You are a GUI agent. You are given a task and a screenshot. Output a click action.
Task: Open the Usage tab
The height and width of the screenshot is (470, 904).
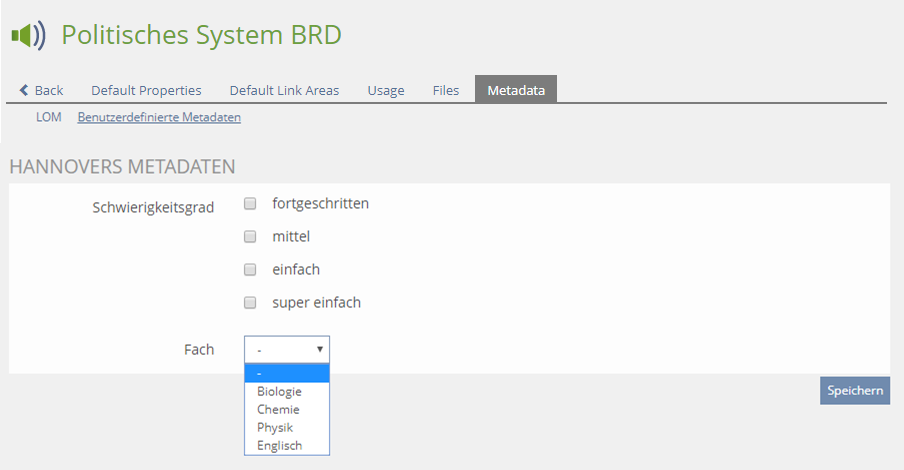[385, 90]
